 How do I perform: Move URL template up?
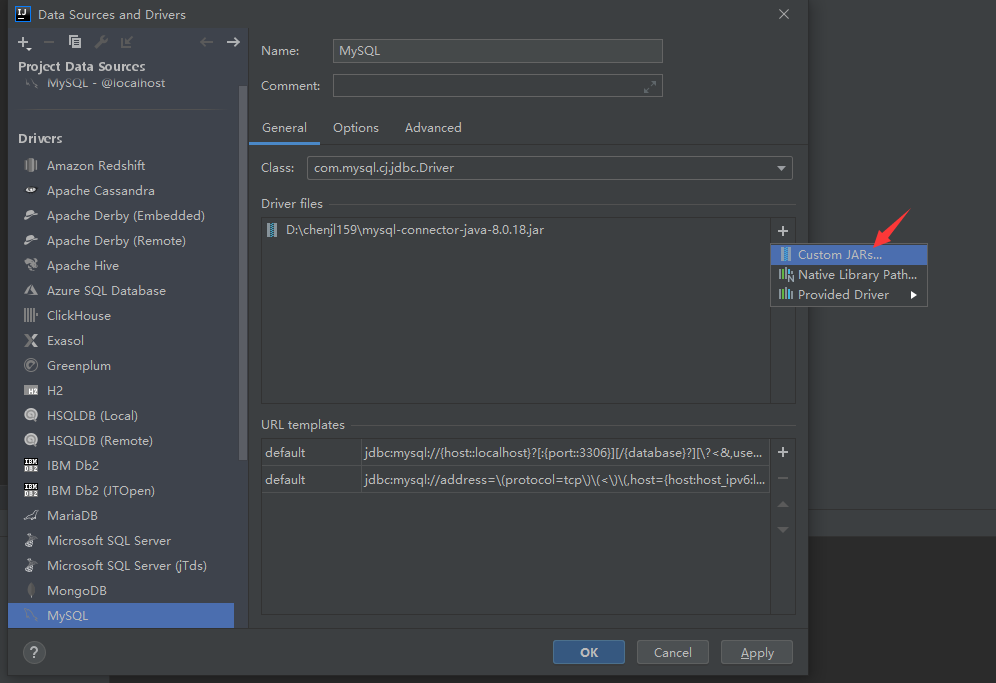[783, 504]
